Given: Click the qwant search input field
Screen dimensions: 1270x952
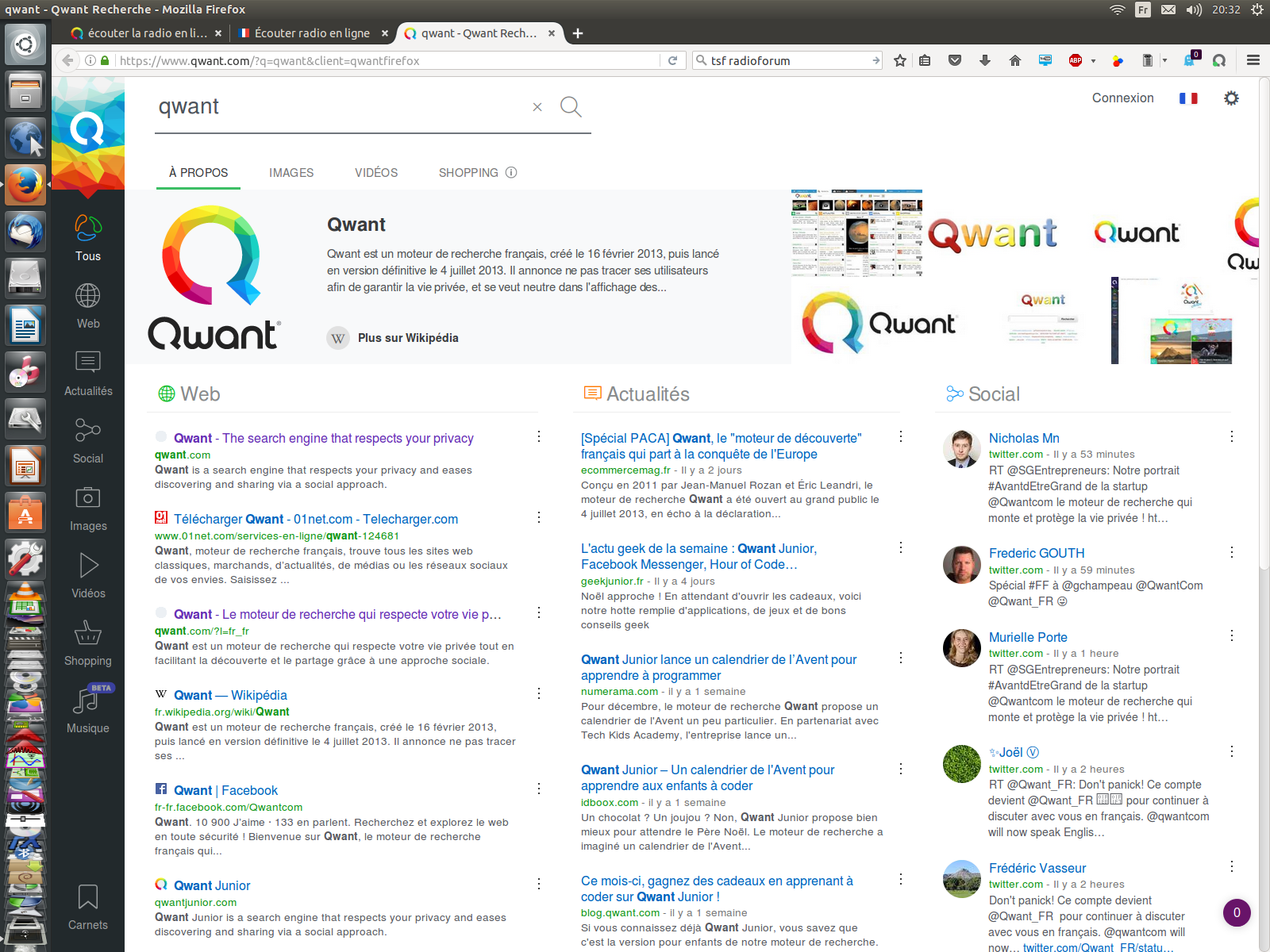Looking at the screenshot, I should coord(341,107).
